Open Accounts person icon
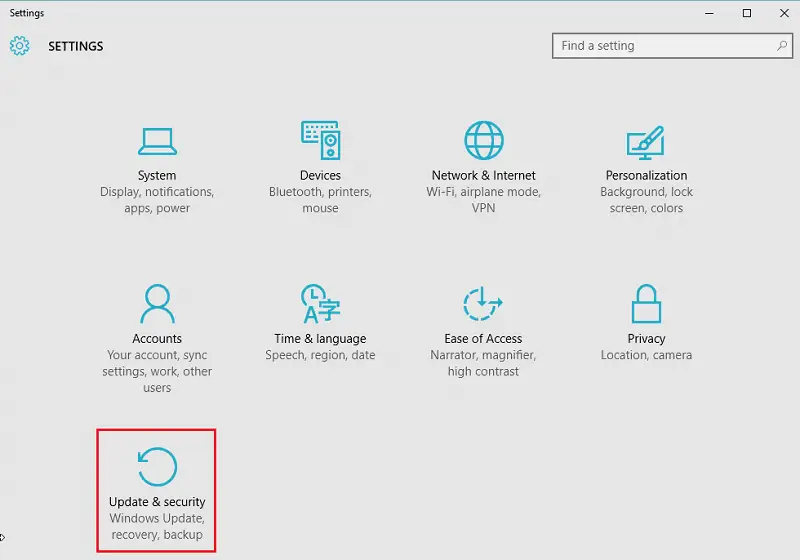Screen dimensions: 800x560 pyautogui.click(x=157, y=303)
